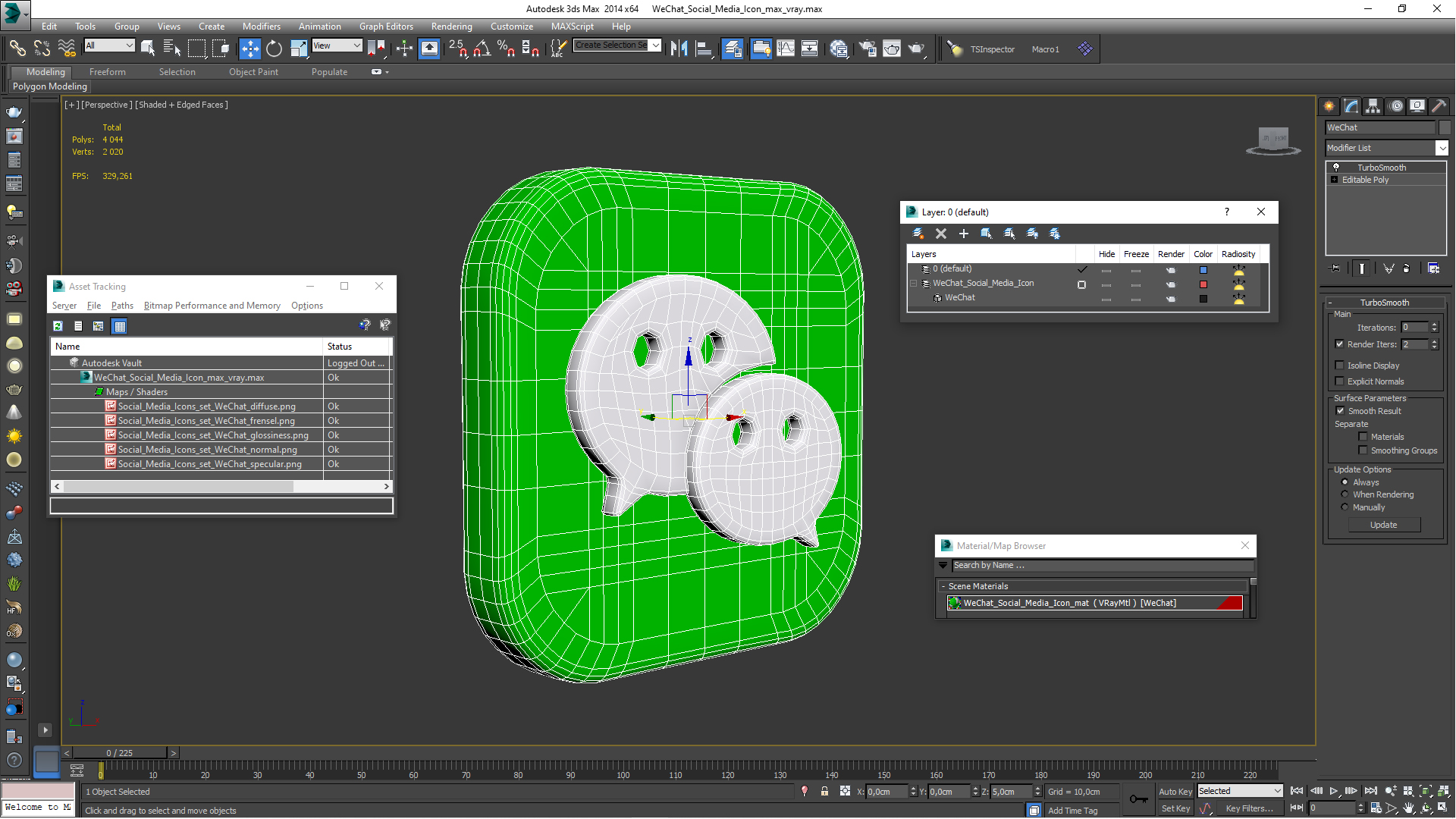Image resolution: width=1456 pixels, height=819 pixels.
Task: Click the Macro1 toolbar button
Action: coord(1045,49)
